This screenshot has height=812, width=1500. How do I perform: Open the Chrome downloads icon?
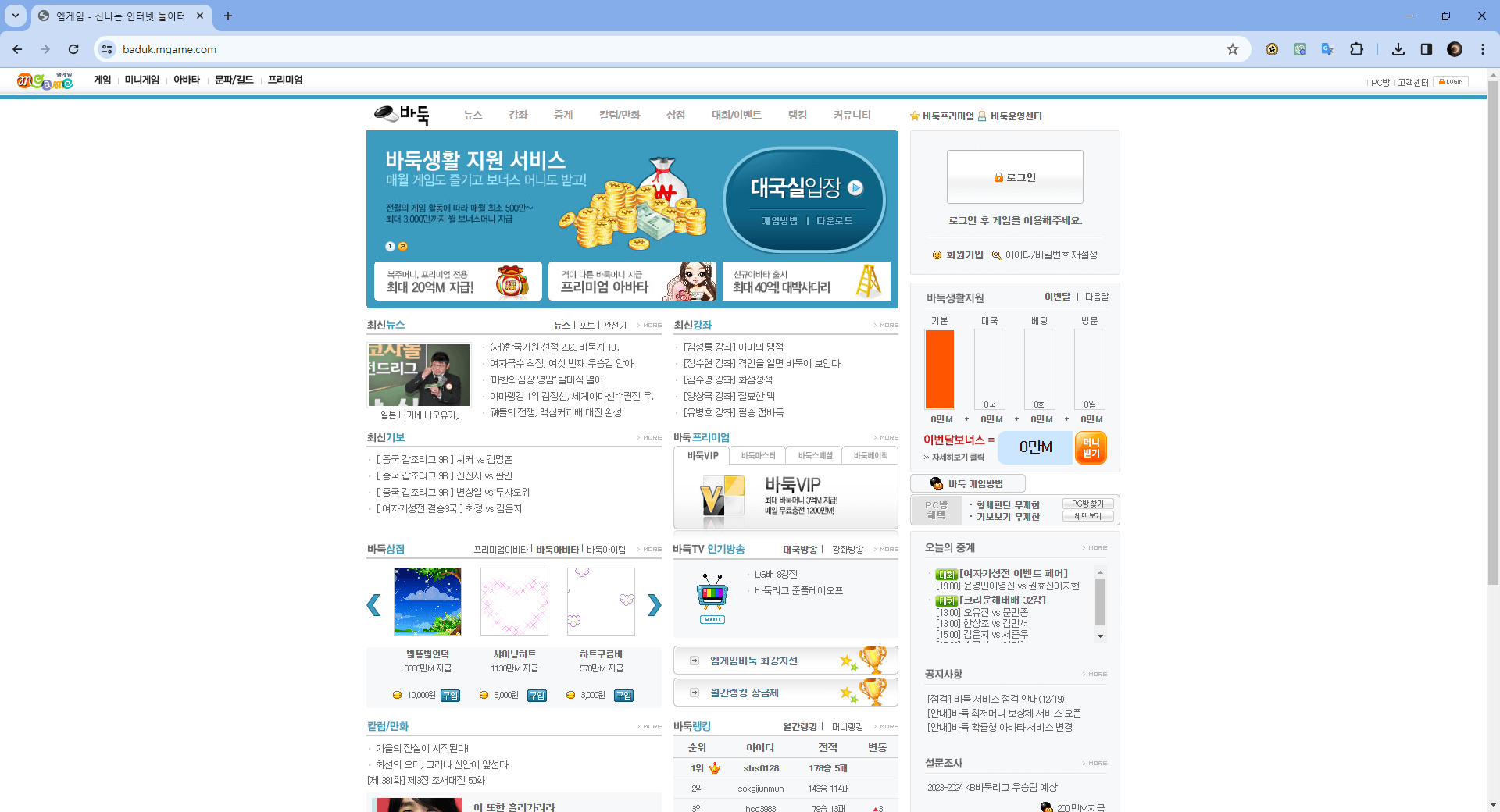pos(1398,49)
